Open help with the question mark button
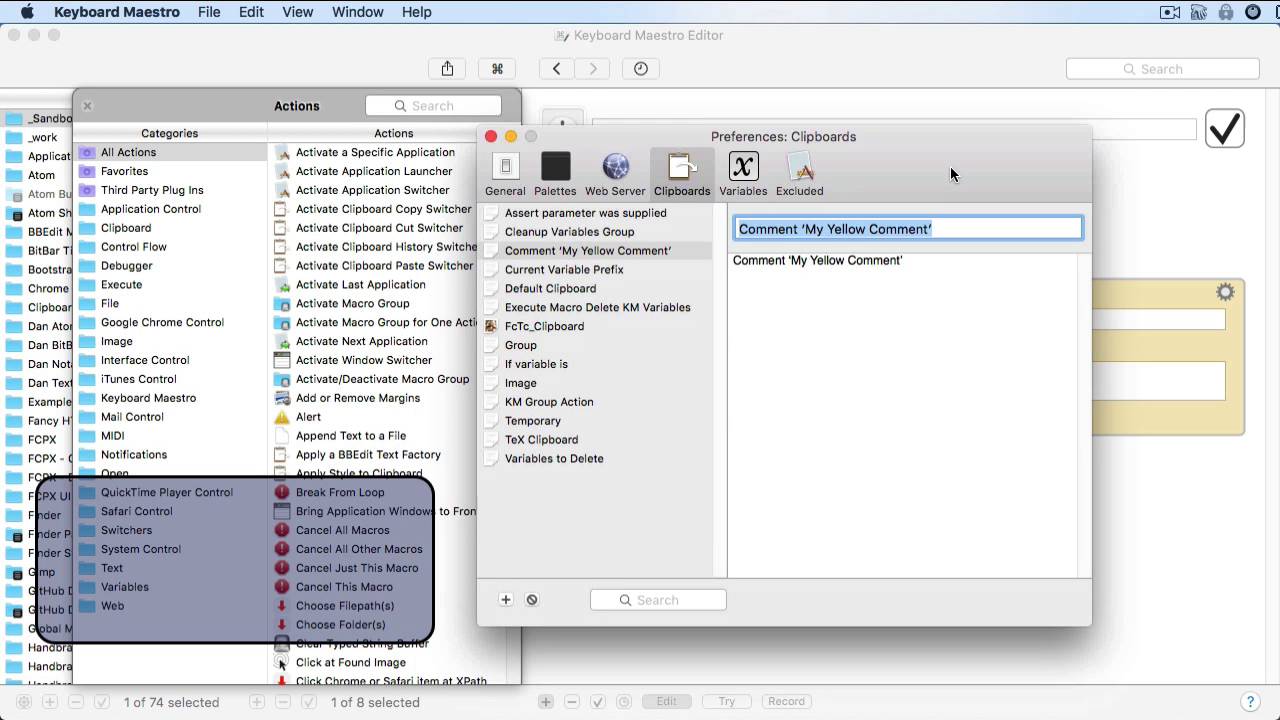The image size is (1280, 720). [1249, 702]
